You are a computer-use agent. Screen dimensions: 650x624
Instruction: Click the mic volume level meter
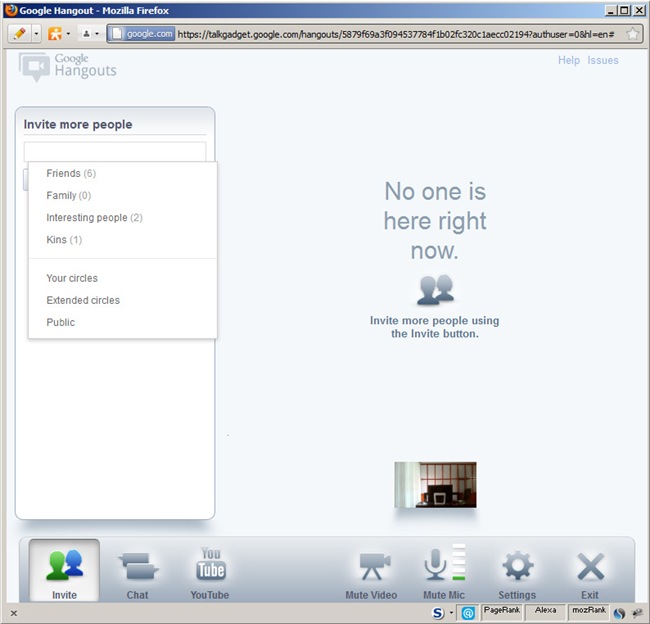click(x=458, y=562)
